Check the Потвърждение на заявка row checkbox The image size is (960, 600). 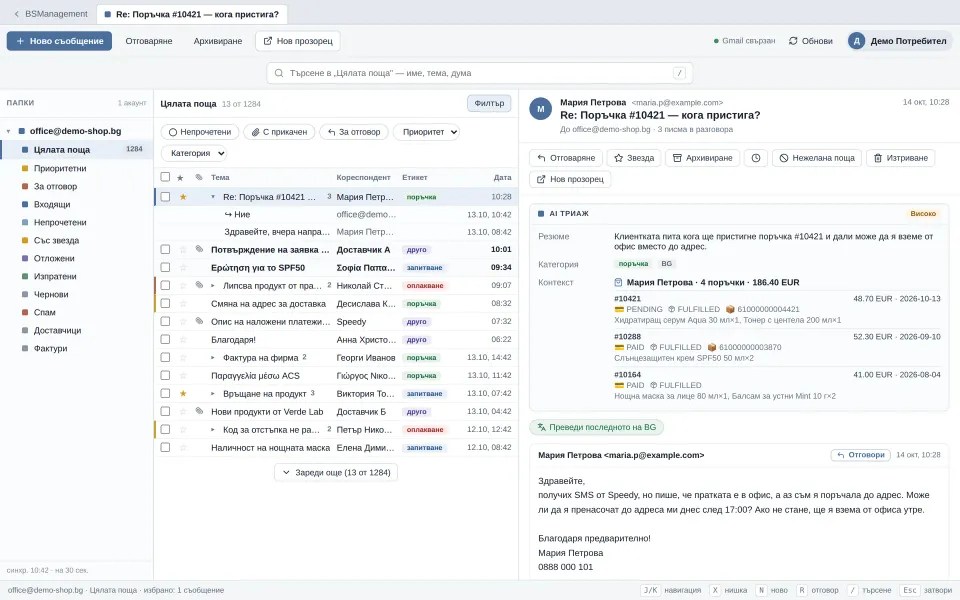[165, 249]
